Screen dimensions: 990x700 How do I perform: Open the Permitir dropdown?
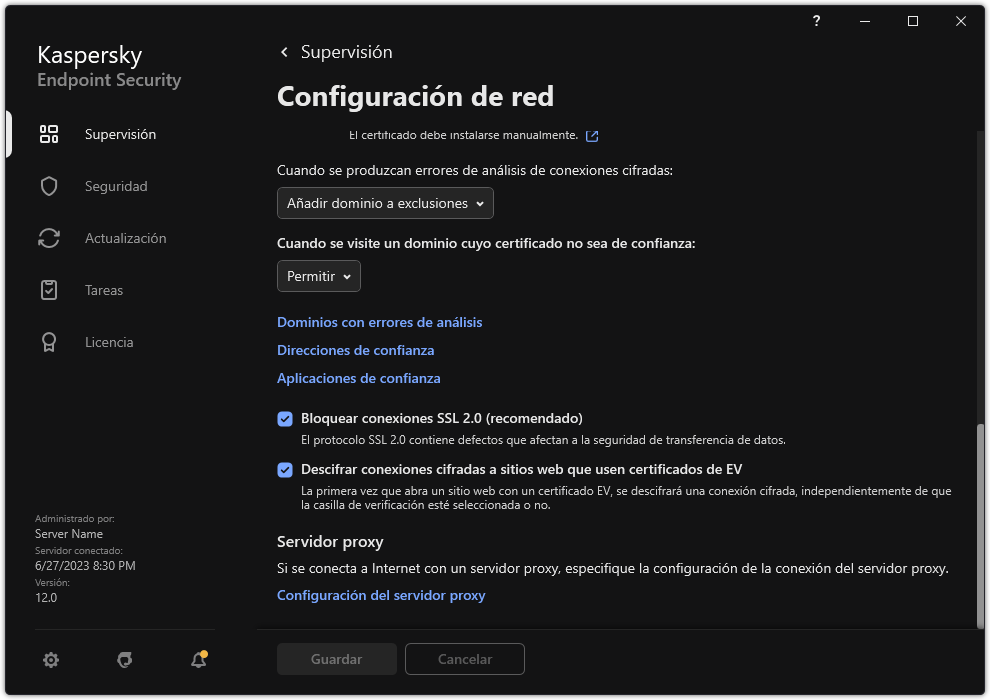(x=318, y=276)
